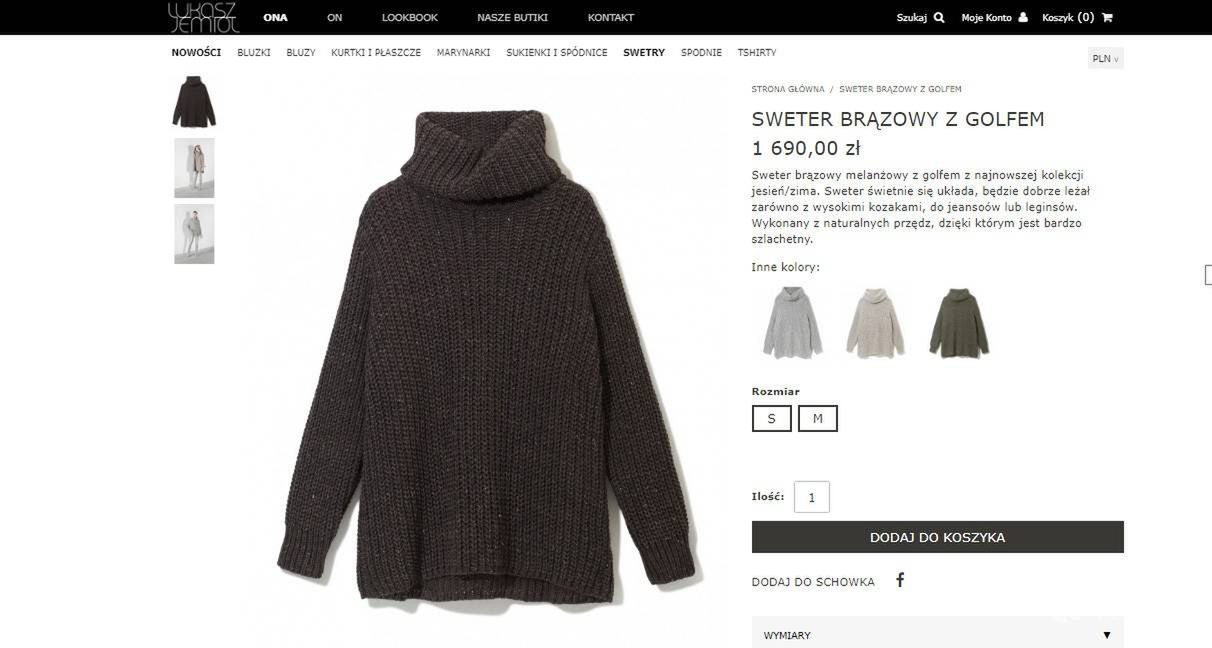This screenshot has height=648, width=1212.
Task: Click the search magnifier icon
Action: coord(938,17)
